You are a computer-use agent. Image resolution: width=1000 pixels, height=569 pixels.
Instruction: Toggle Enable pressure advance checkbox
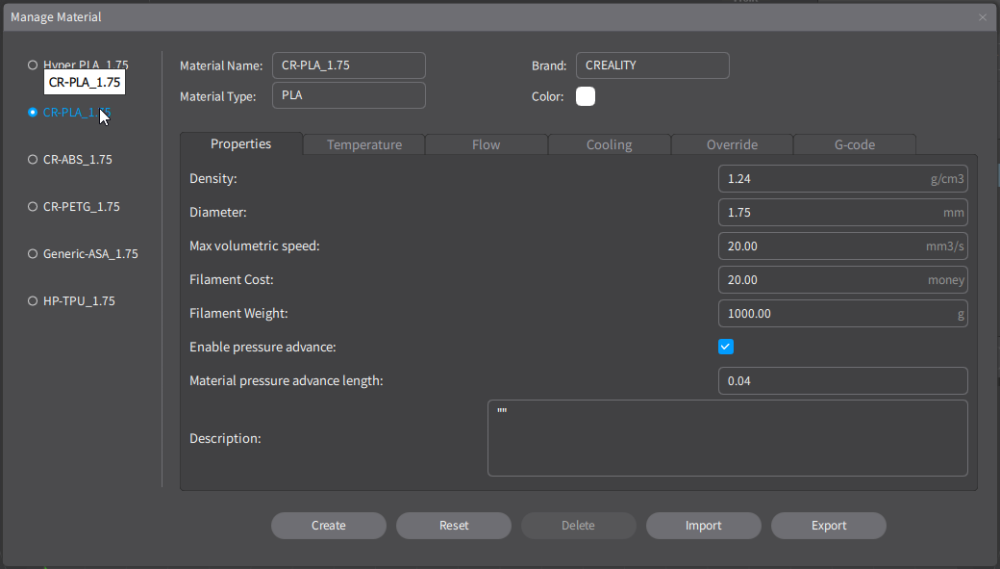tap(726, 347)
